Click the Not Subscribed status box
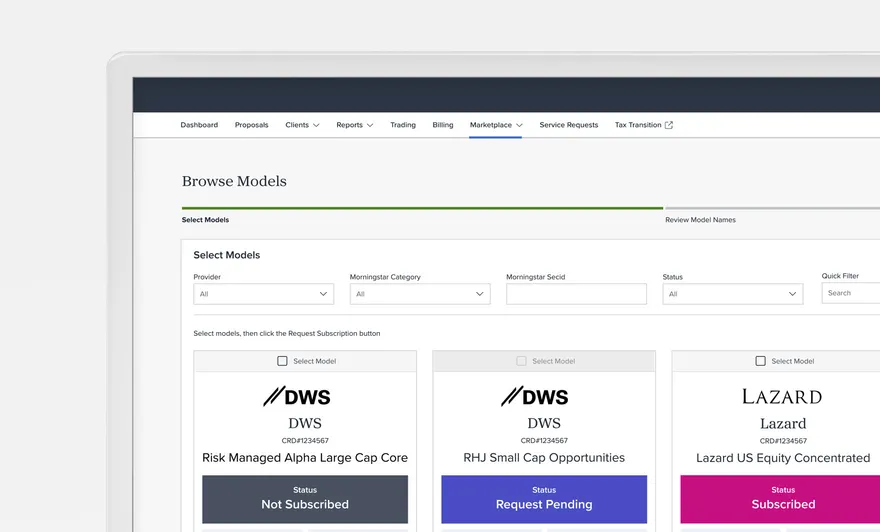 [x=305, y=499]
